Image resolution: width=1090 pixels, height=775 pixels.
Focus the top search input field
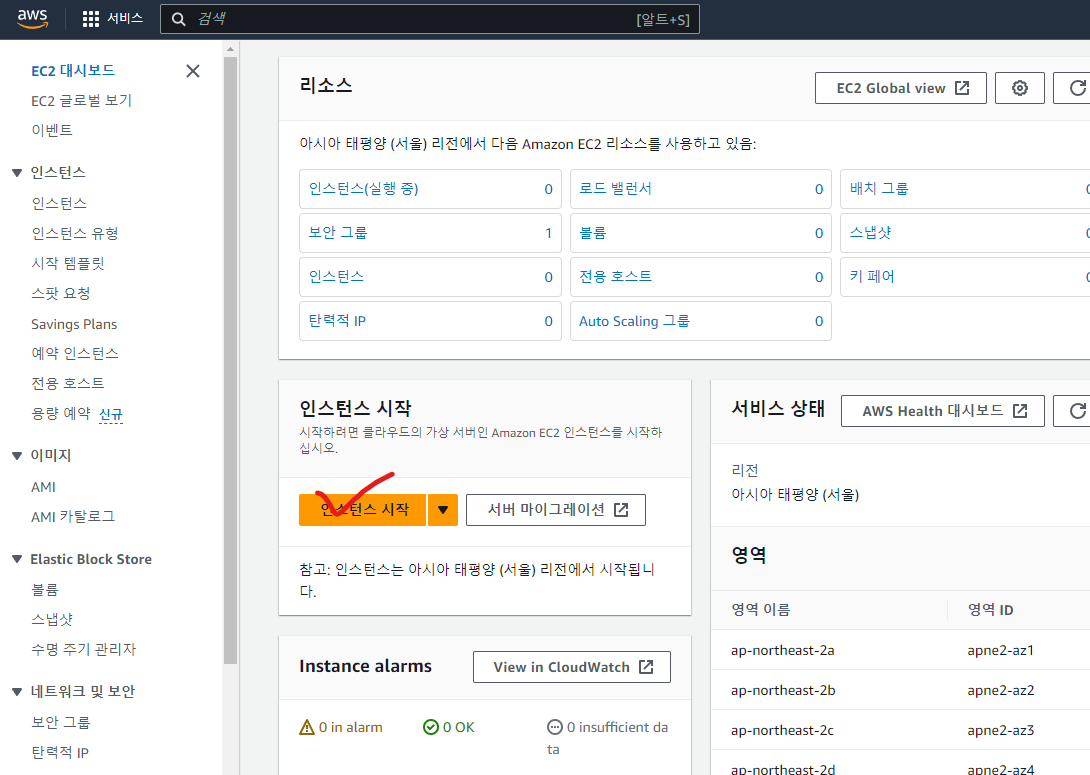click(430, 19)
